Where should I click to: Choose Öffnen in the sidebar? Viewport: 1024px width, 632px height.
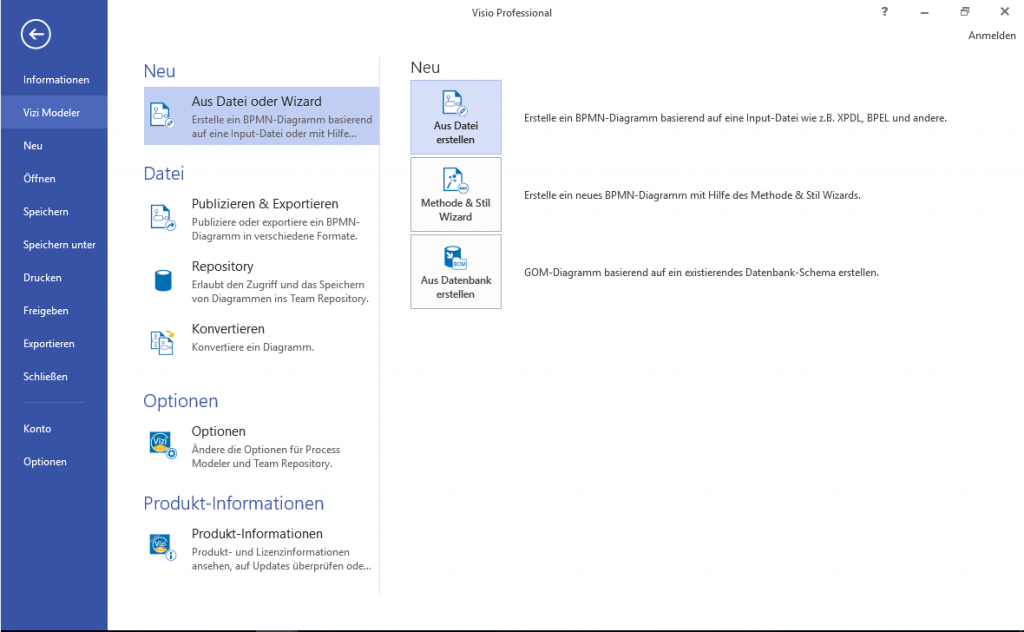[x=39, y=178]
